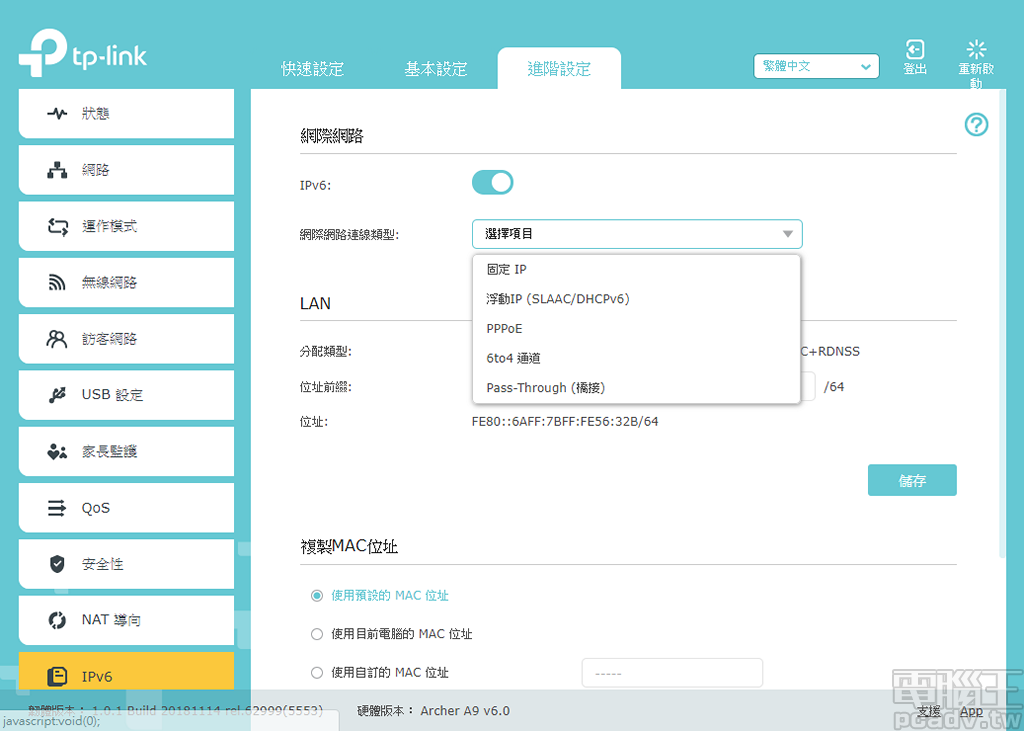Open the help question mark icon
This screenshot has width=1024, height=731.
click(976, 125)
